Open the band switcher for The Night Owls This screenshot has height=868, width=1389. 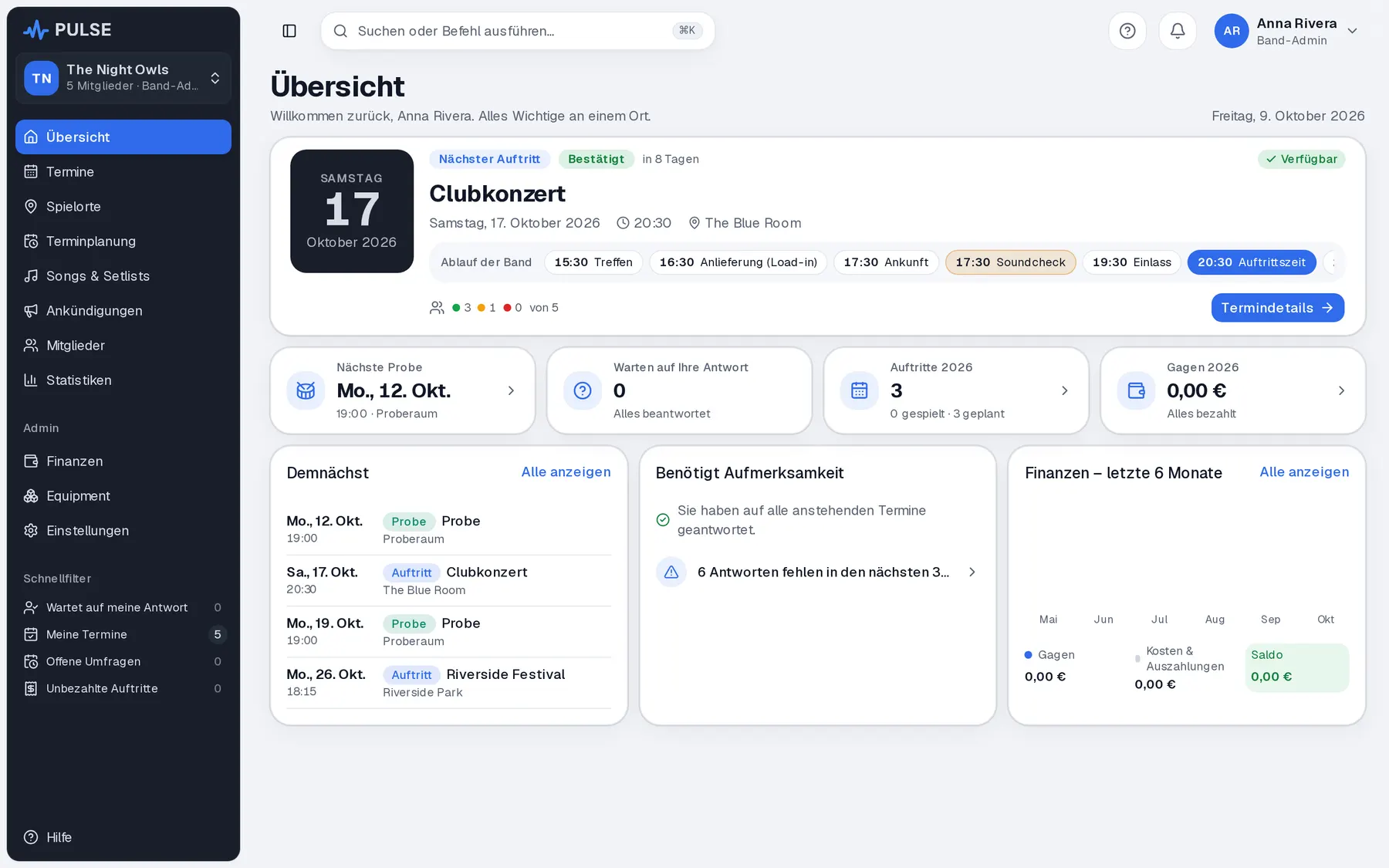tap(123, 78)
